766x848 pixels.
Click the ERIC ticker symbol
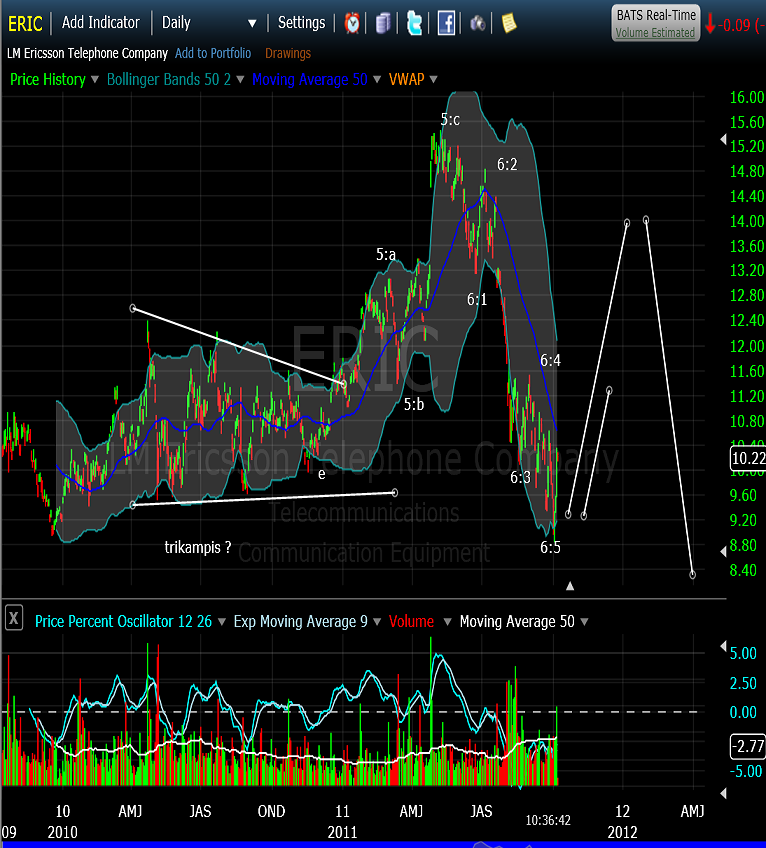click(25, 24)
